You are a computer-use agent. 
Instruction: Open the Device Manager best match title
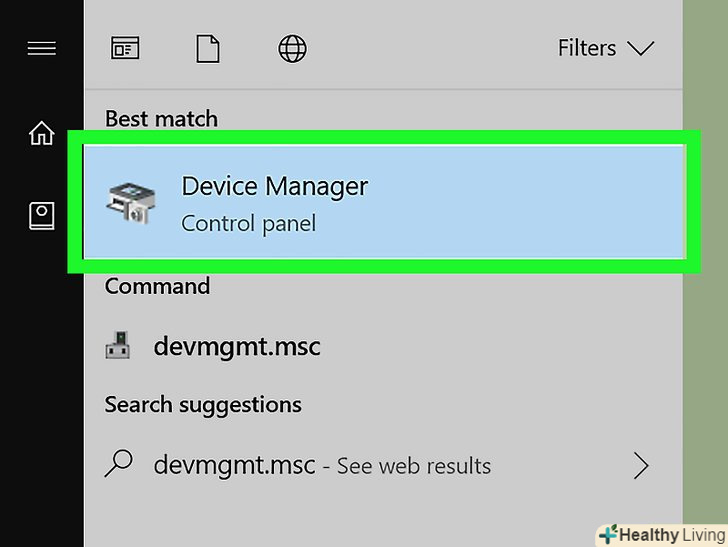click(274, 186)
